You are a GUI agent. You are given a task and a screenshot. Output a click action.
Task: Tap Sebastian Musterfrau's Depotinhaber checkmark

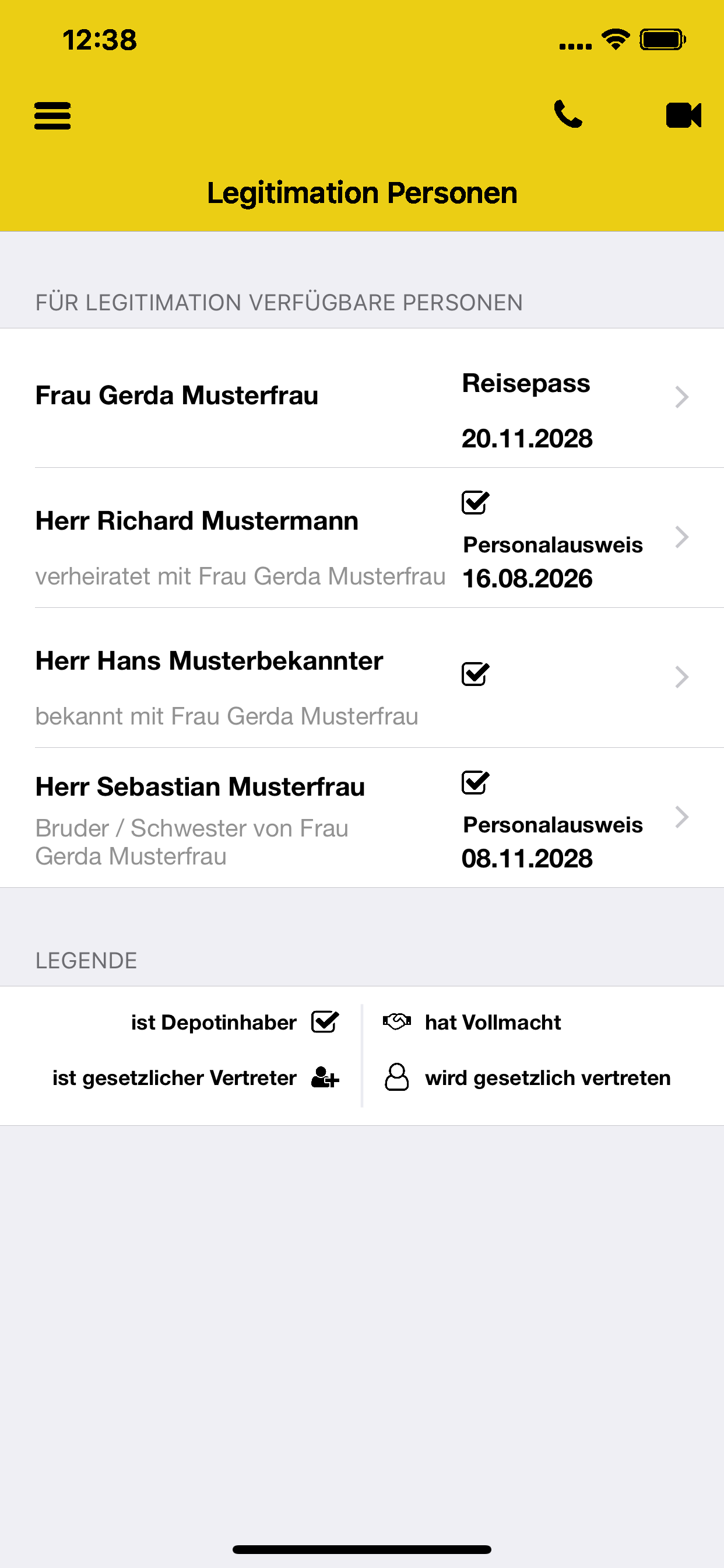pos(475,782)
